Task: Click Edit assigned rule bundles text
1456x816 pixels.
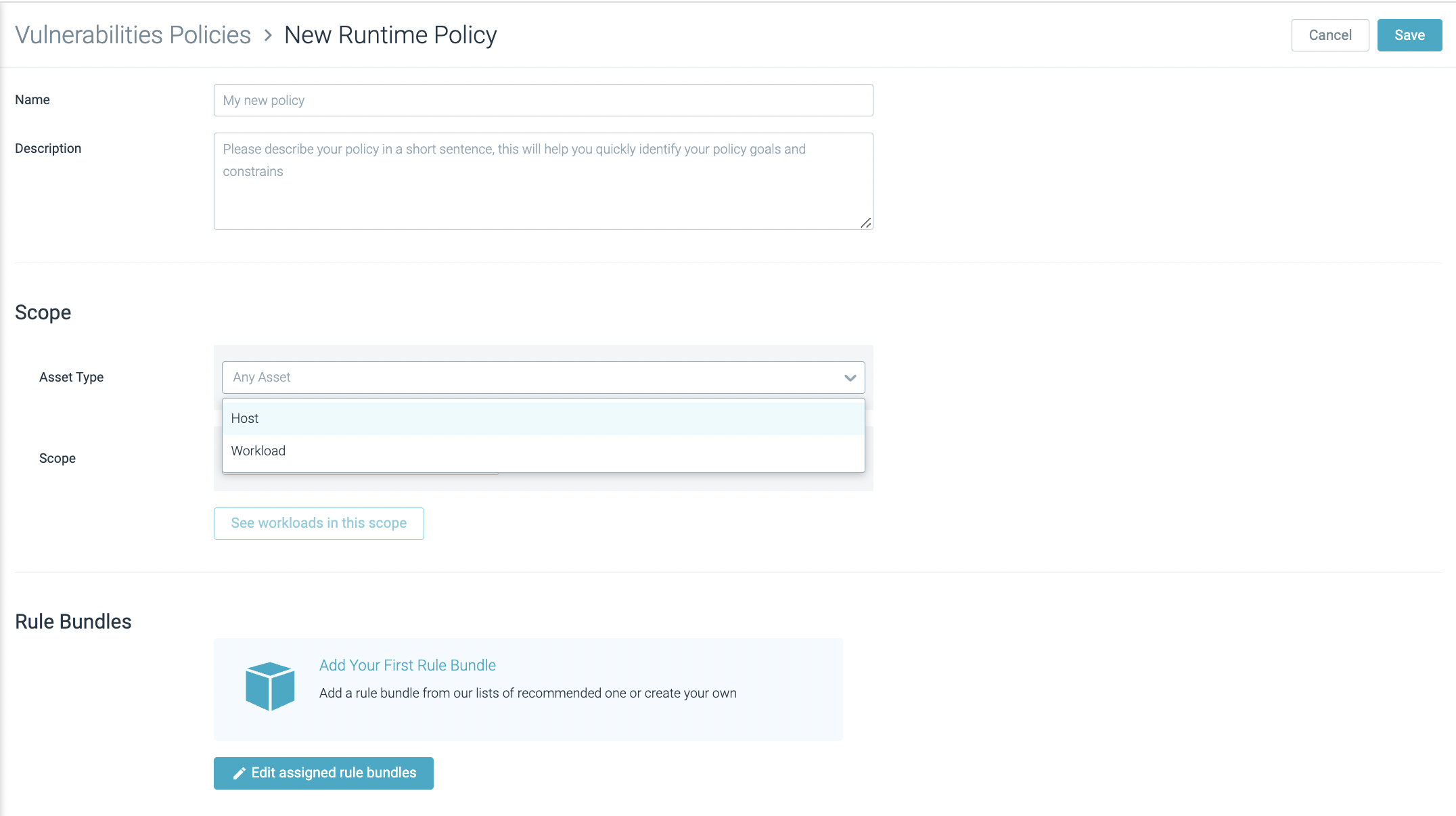Action: pos(334,773)
